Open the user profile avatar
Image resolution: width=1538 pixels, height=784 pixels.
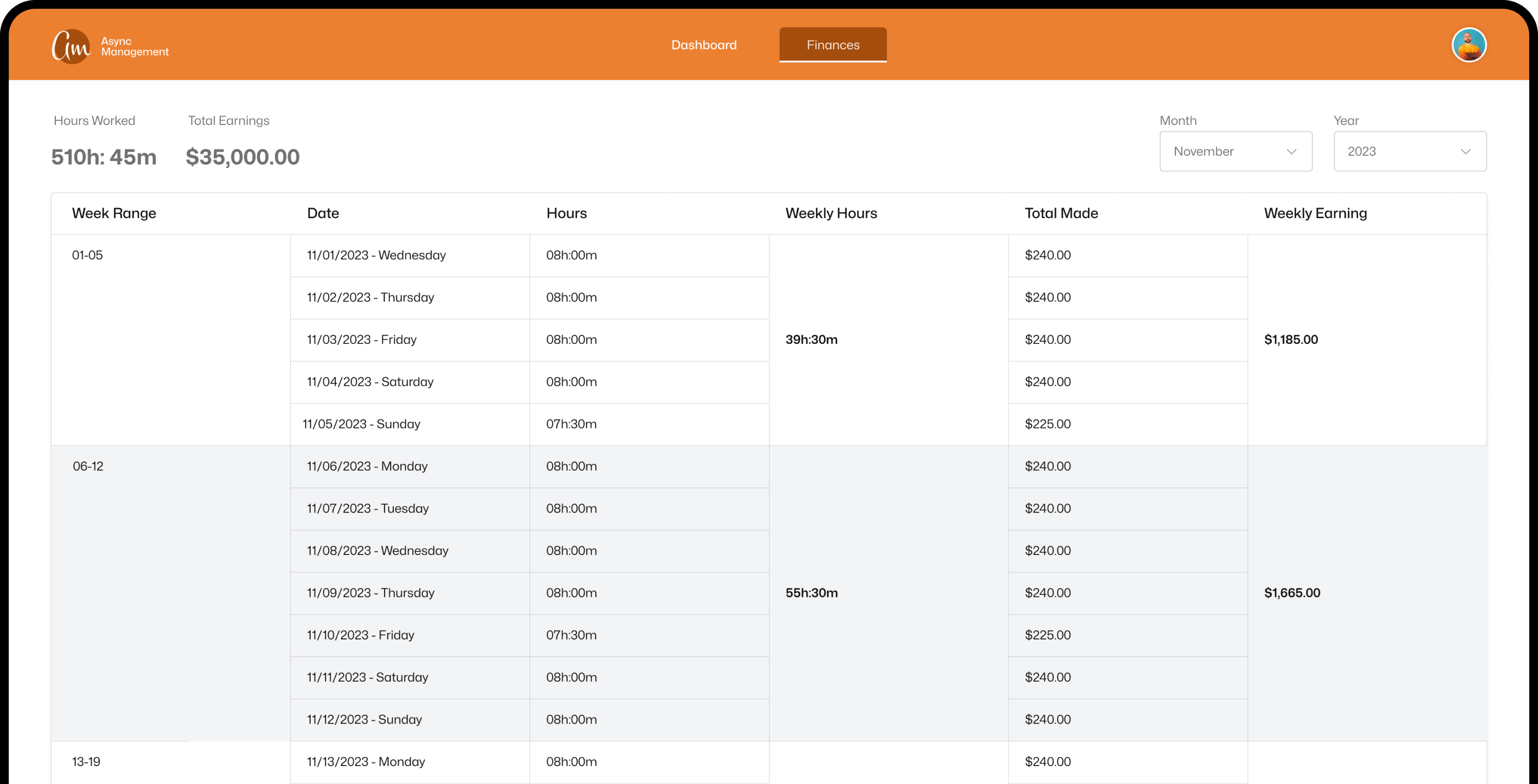tap(1469, 45)
